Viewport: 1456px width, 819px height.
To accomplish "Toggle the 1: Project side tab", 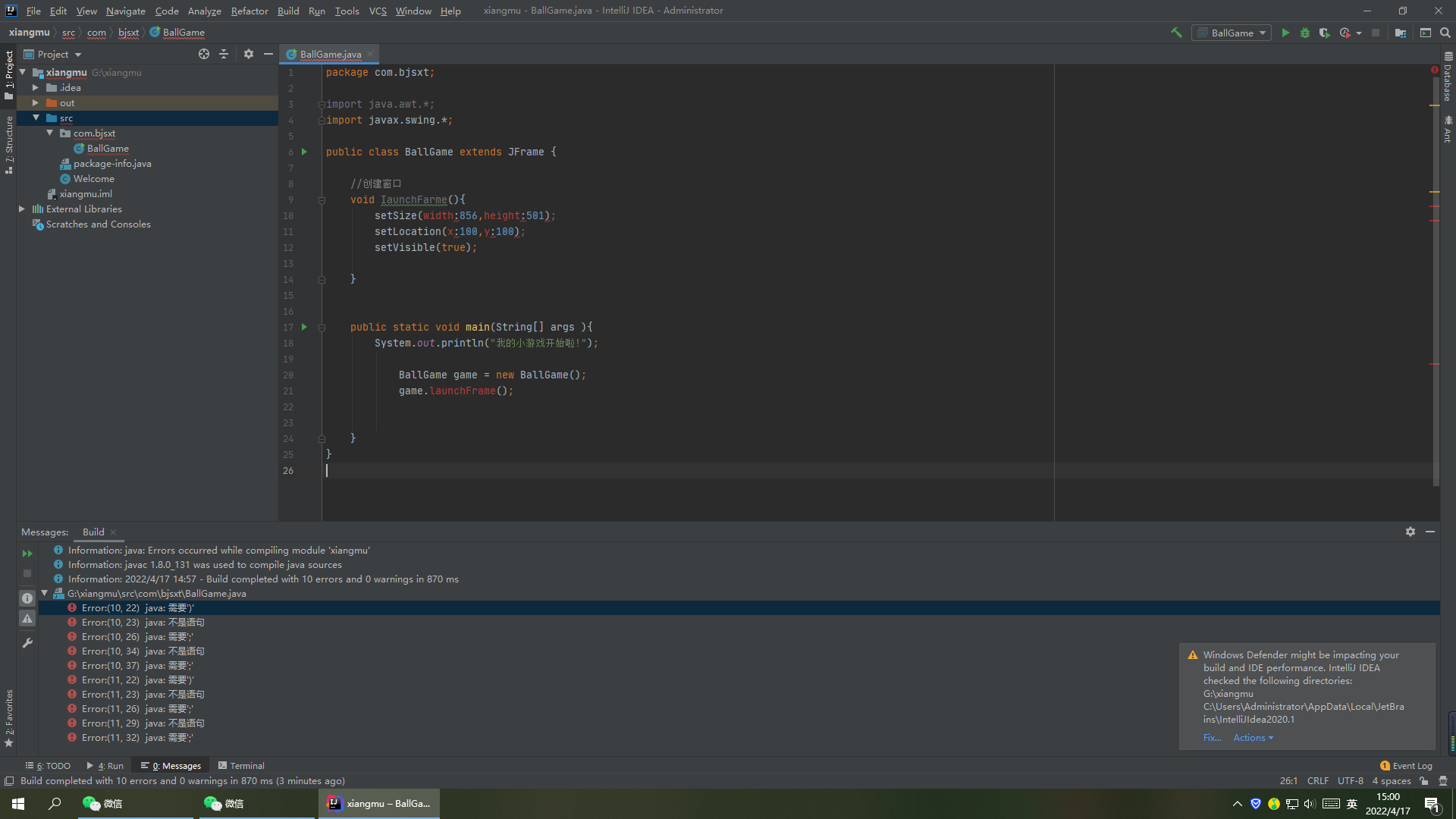I will tap(8, 75).
